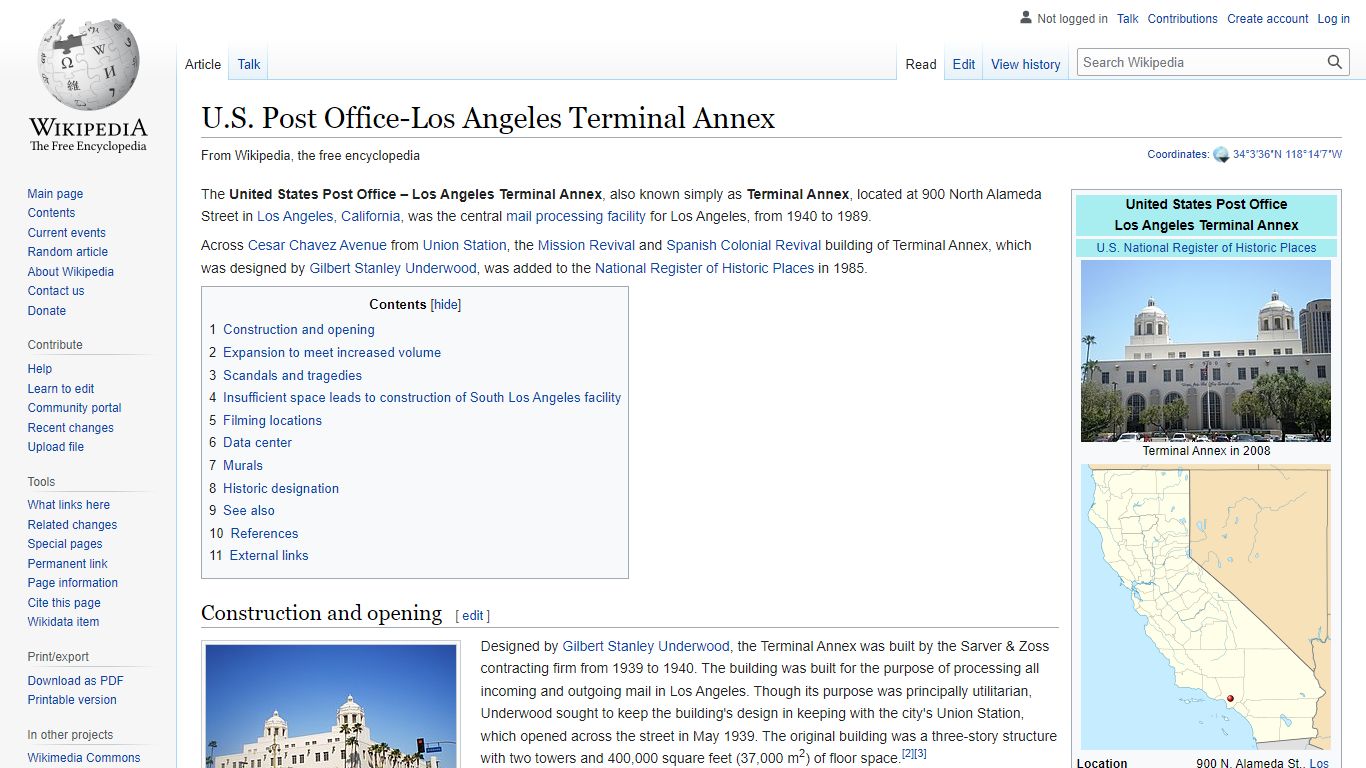Click the Wikipedia globe logo
1366x768 pixels.
[x=88, y=83]
